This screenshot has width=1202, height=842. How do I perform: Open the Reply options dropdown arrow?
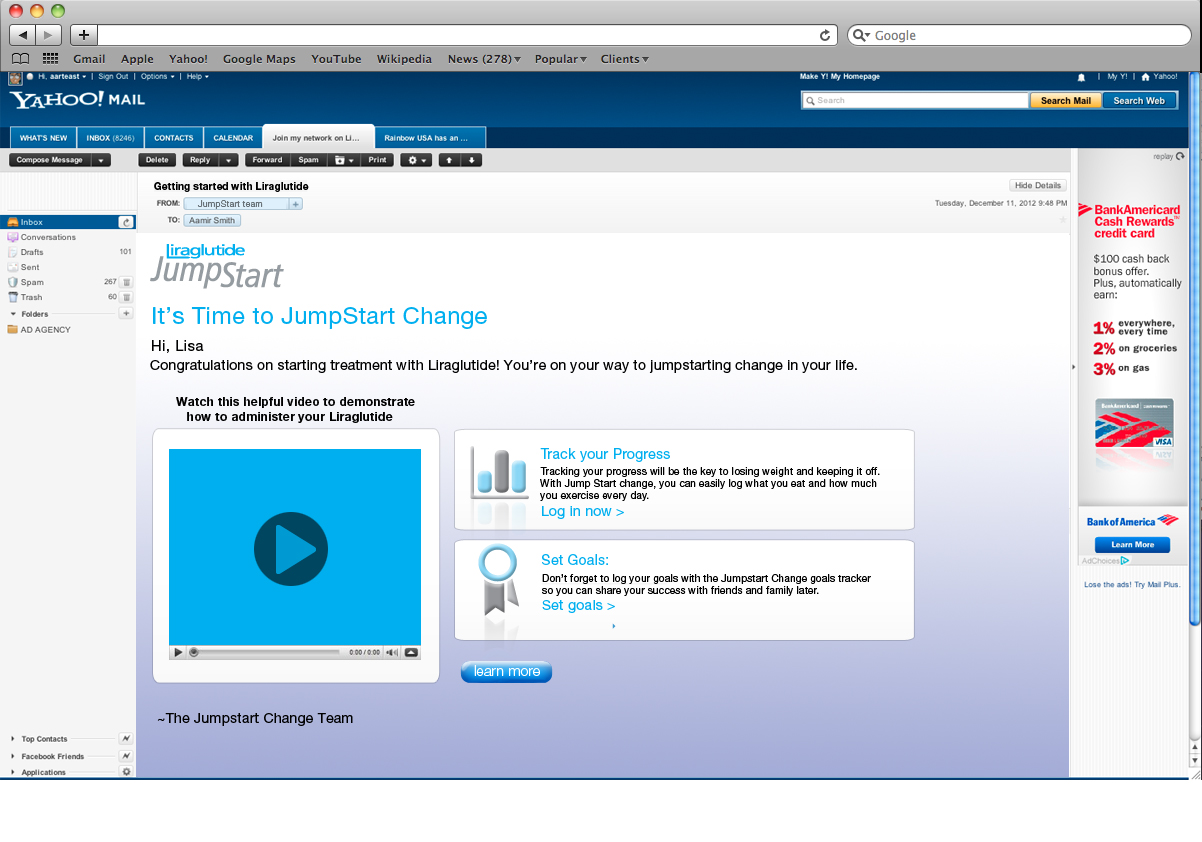click(x=228, y=160)
